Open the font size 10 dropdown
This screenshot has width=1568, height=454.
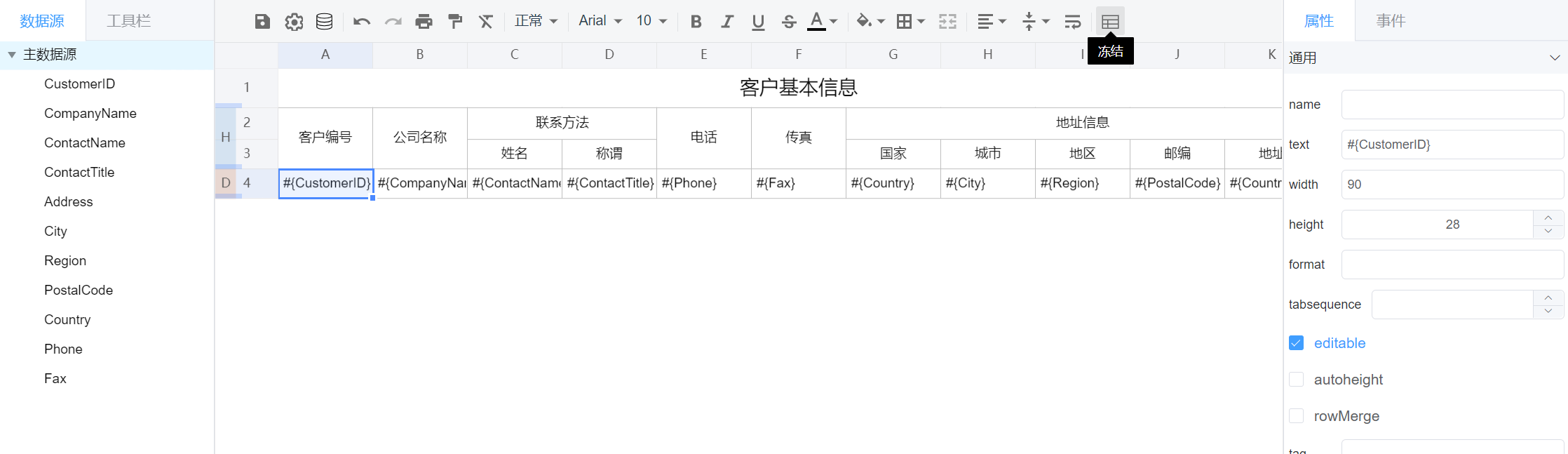651,21
